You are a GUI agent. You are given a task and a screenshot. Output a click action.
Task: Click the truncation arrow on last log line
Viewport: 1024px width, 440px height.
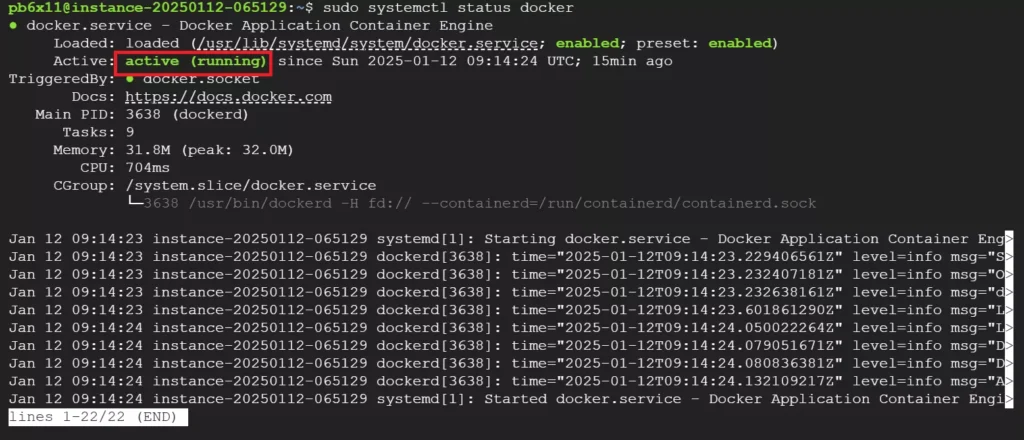click(x=1009, y=399)
